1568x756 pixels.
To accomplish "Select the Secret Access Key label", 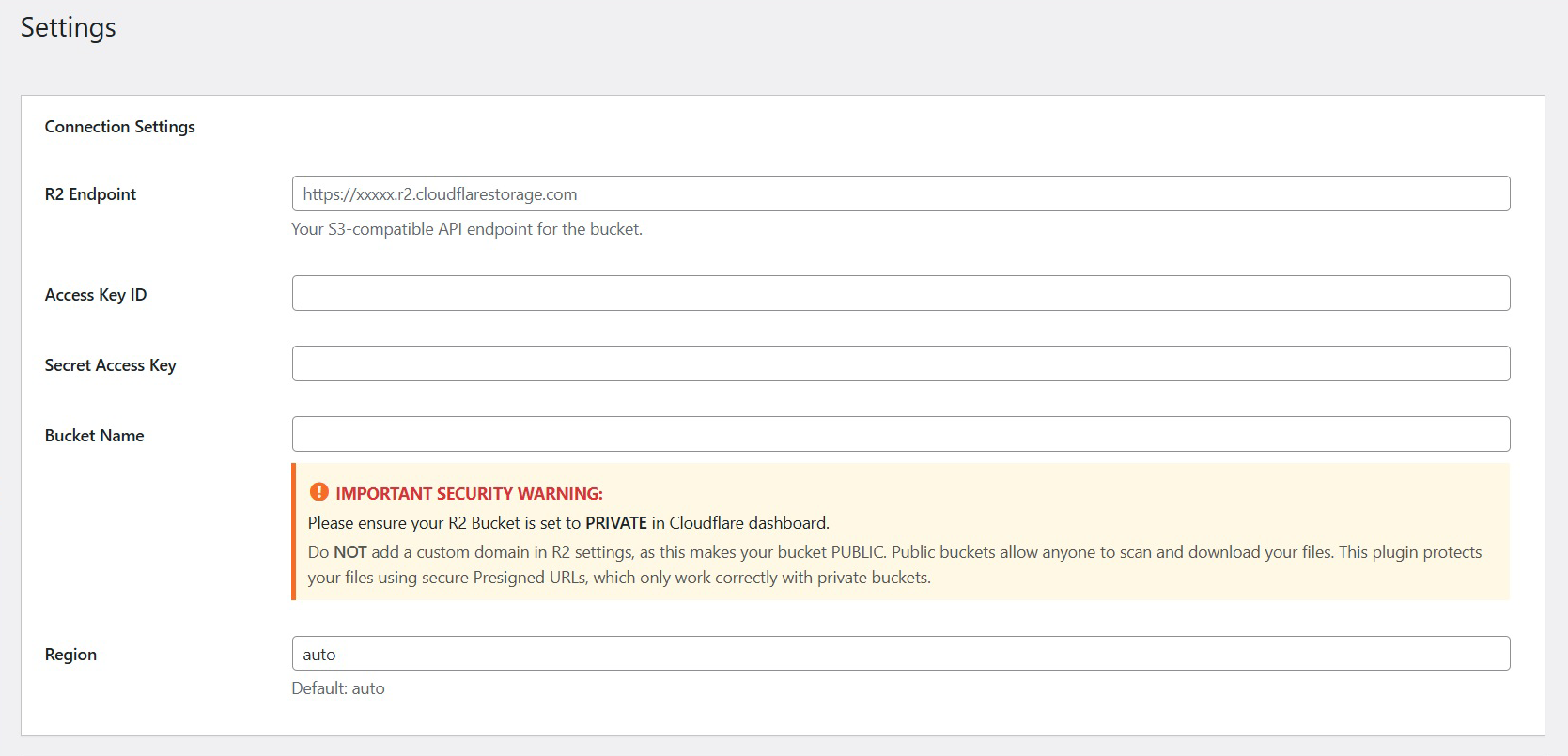I will pos(110,364).
